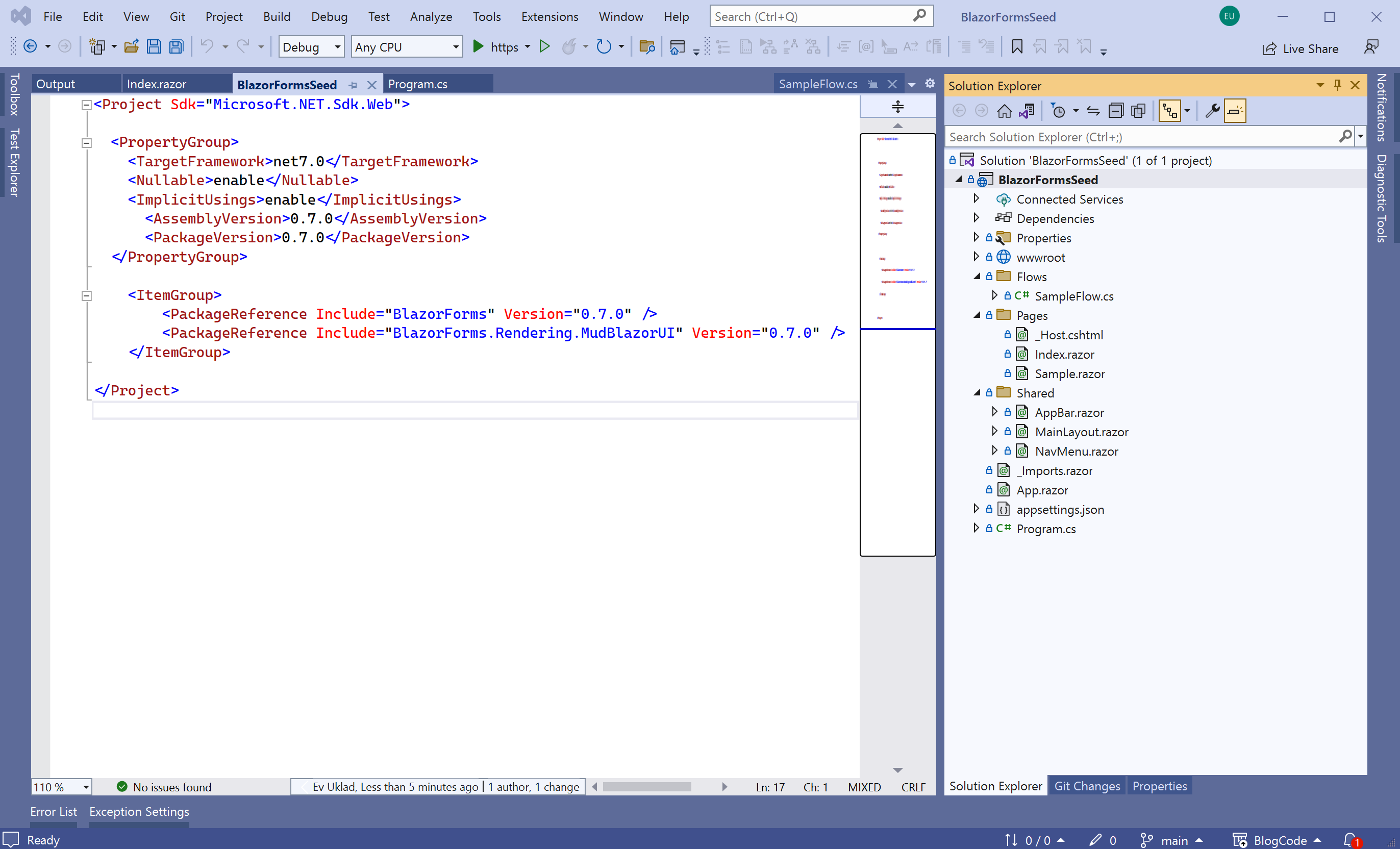Viewport: 1400px width, 849px height.
Task: Click the feedback person icon
Action: pyautogui.click(x=1371, y=46)
